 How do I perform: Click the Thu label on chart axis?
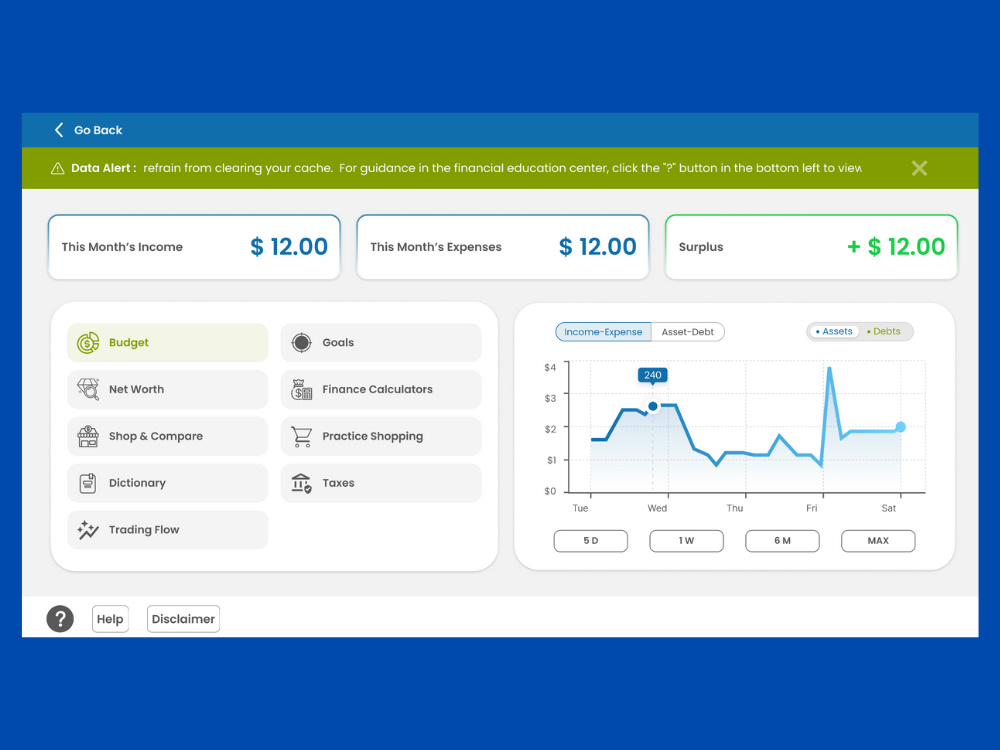point(735,508)
